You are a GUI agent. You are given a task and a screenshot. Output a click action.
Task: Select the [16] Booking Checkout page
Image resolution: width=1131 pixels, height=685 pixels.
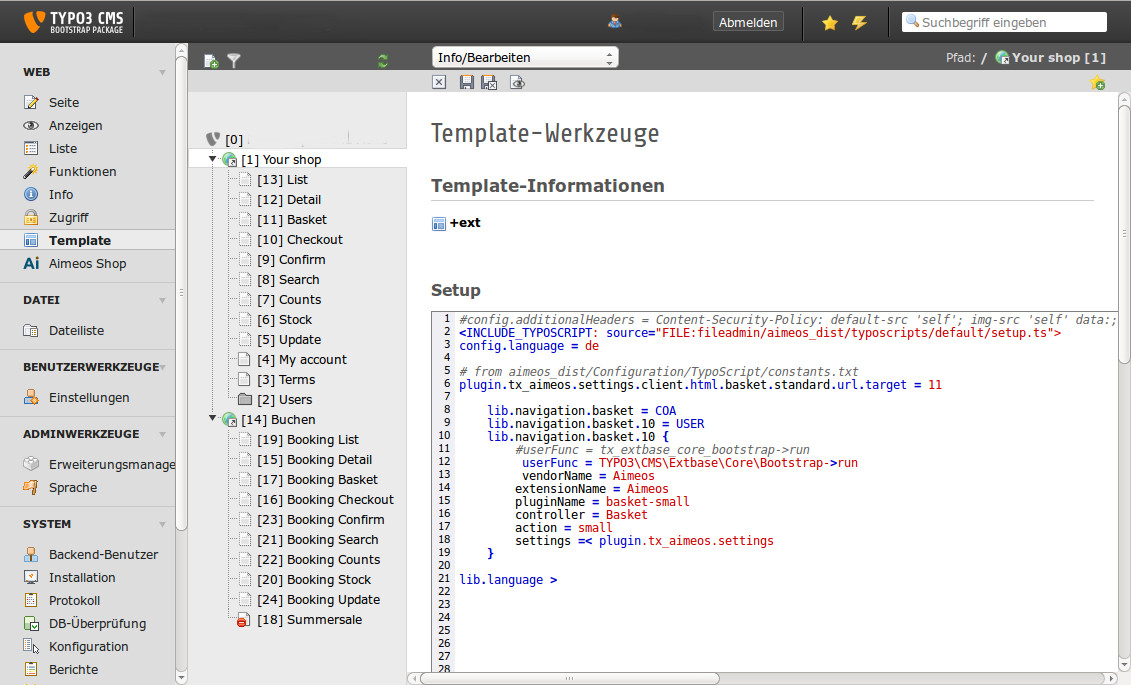[x=325, y=500]
